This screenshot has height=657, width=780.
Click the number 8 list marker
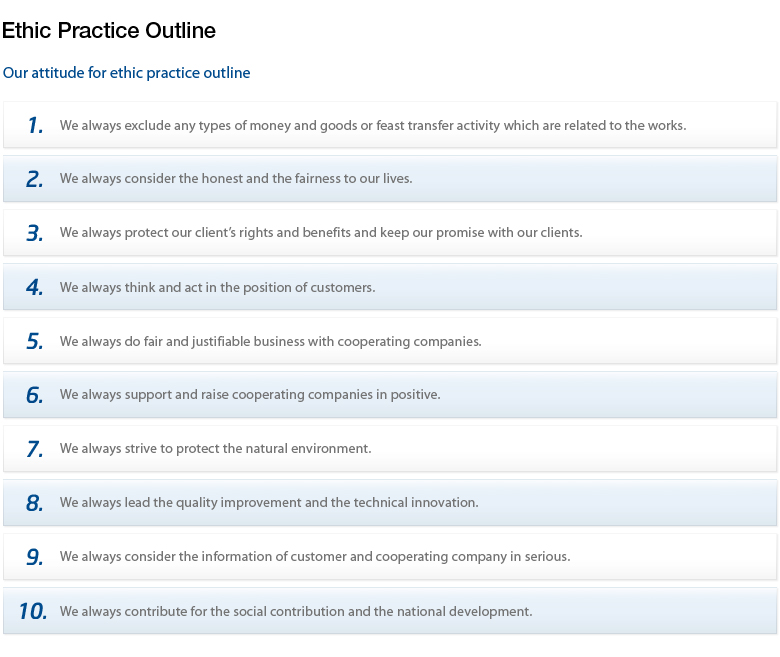click(x=35, y=503)
